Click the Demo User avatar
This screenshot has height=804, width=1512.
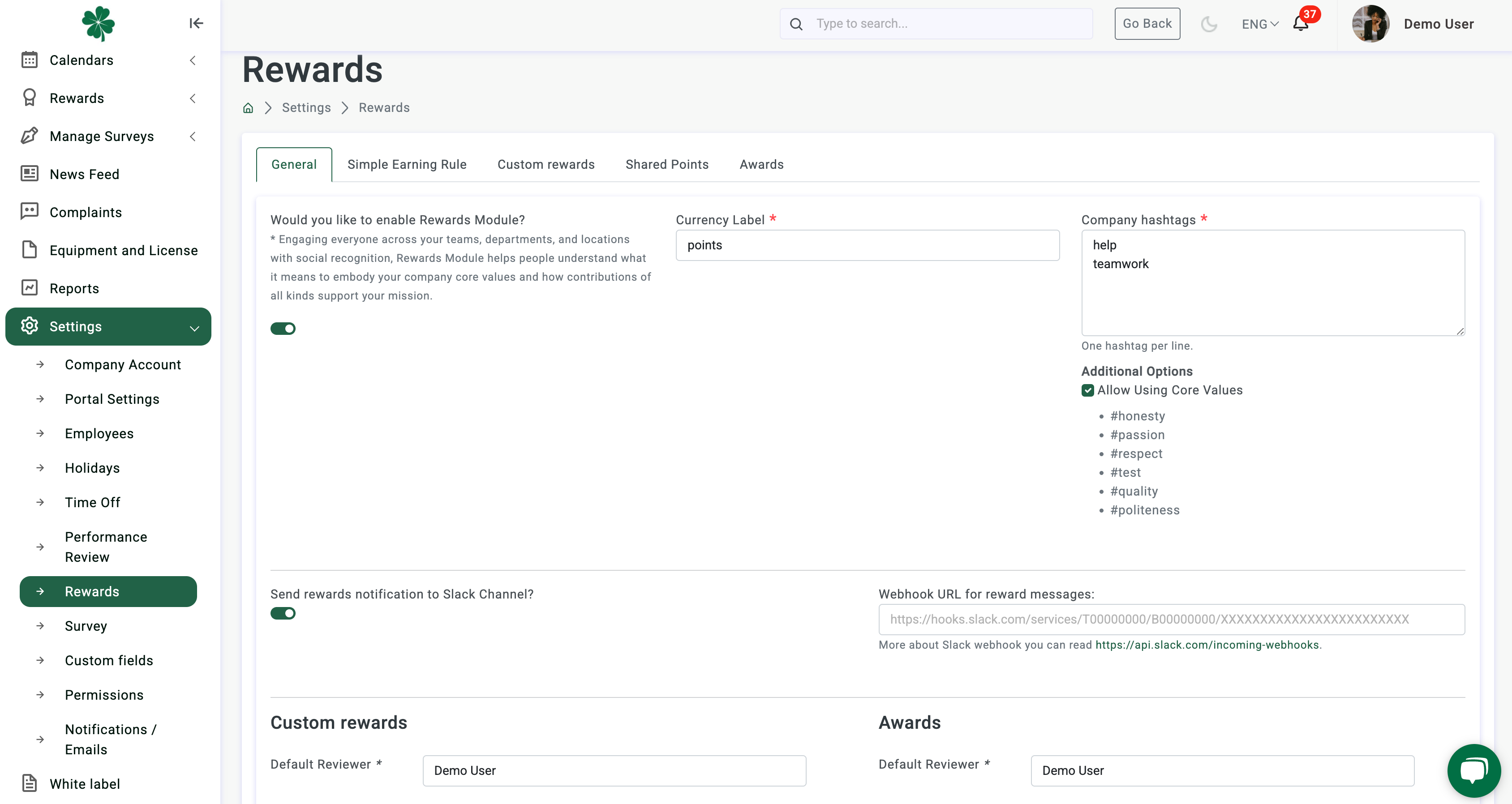1370,24
